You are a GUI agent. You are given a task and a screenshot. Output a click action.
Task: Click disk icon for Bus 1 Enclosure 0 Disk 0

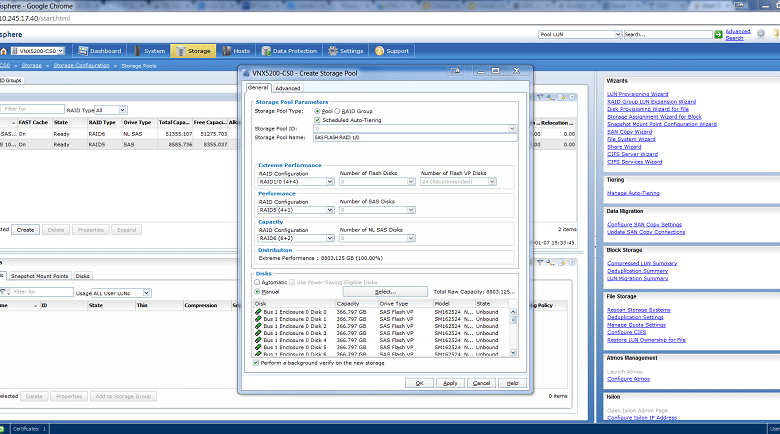coord(258,312)
